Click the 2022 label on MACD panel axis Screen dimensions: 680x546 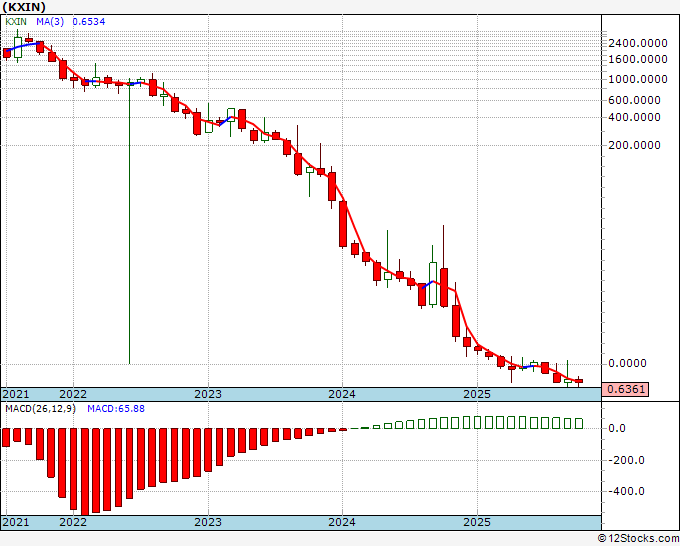pyautogui.click(x=73, y=522)
